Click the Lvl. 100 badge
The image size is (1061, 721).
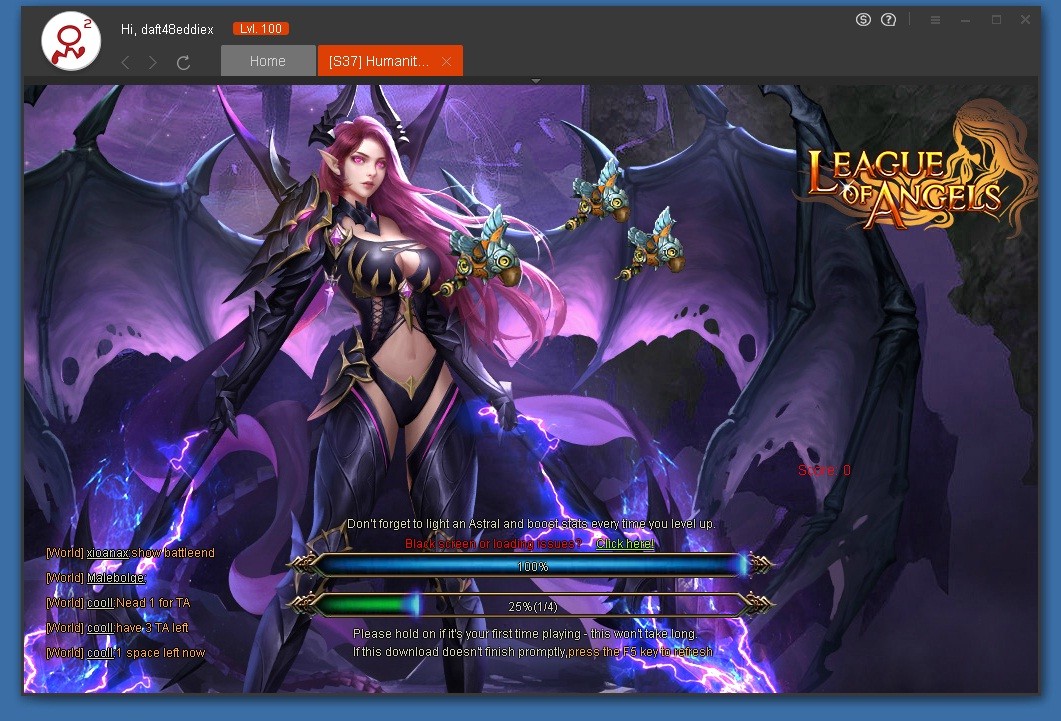pyautogui.click(x=260, y=29)
